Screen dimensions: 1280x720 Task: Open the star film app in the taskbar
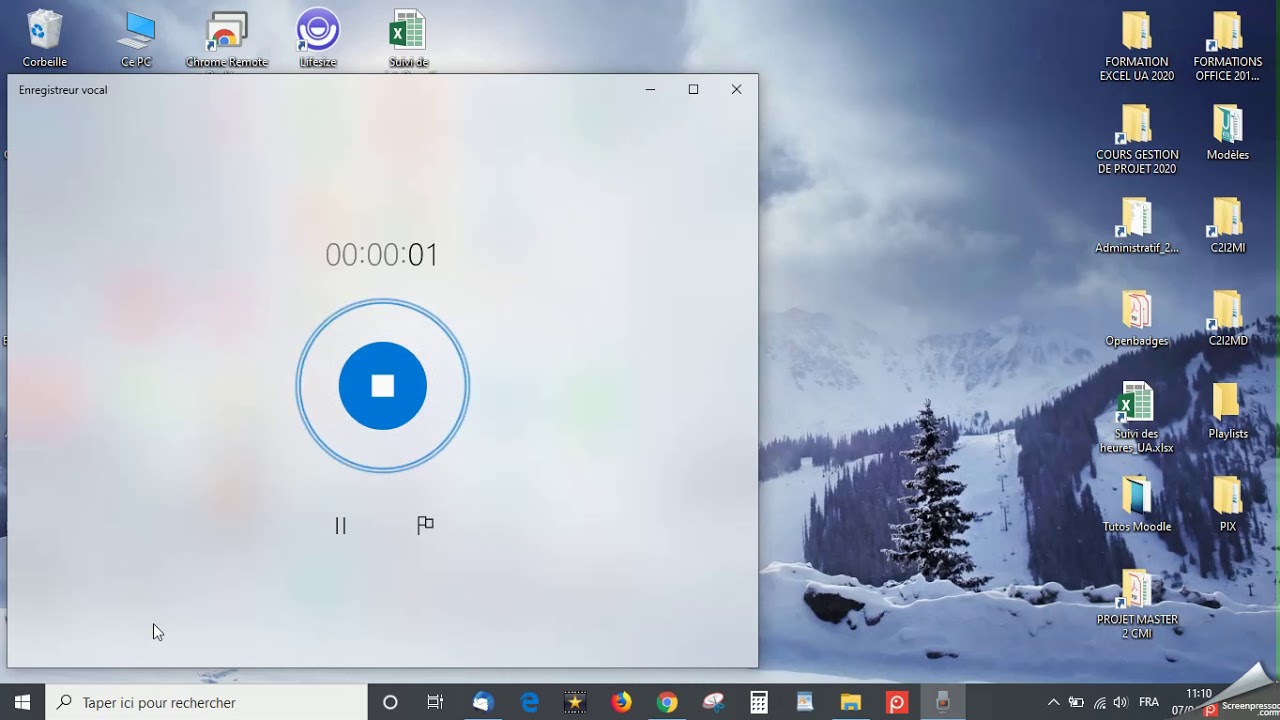click(575, 702)
